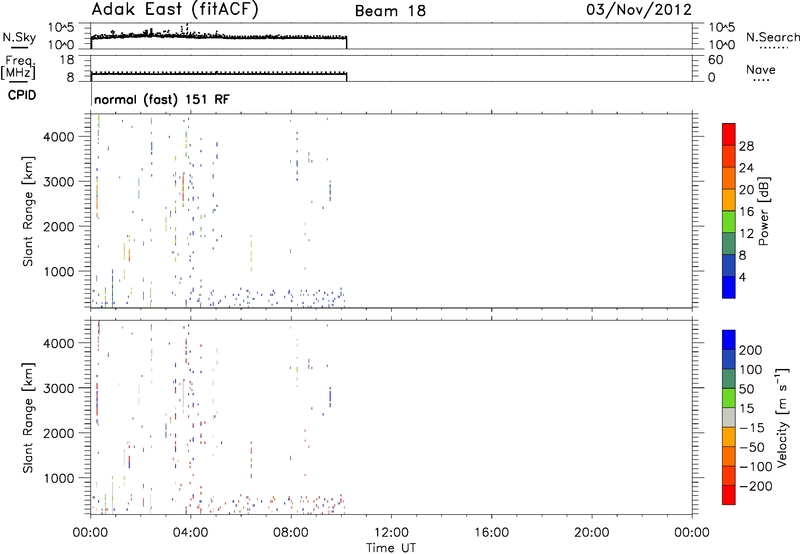Click the "2000" range tick of the velocity panel
Screen dimensions: 800x554
59,433
